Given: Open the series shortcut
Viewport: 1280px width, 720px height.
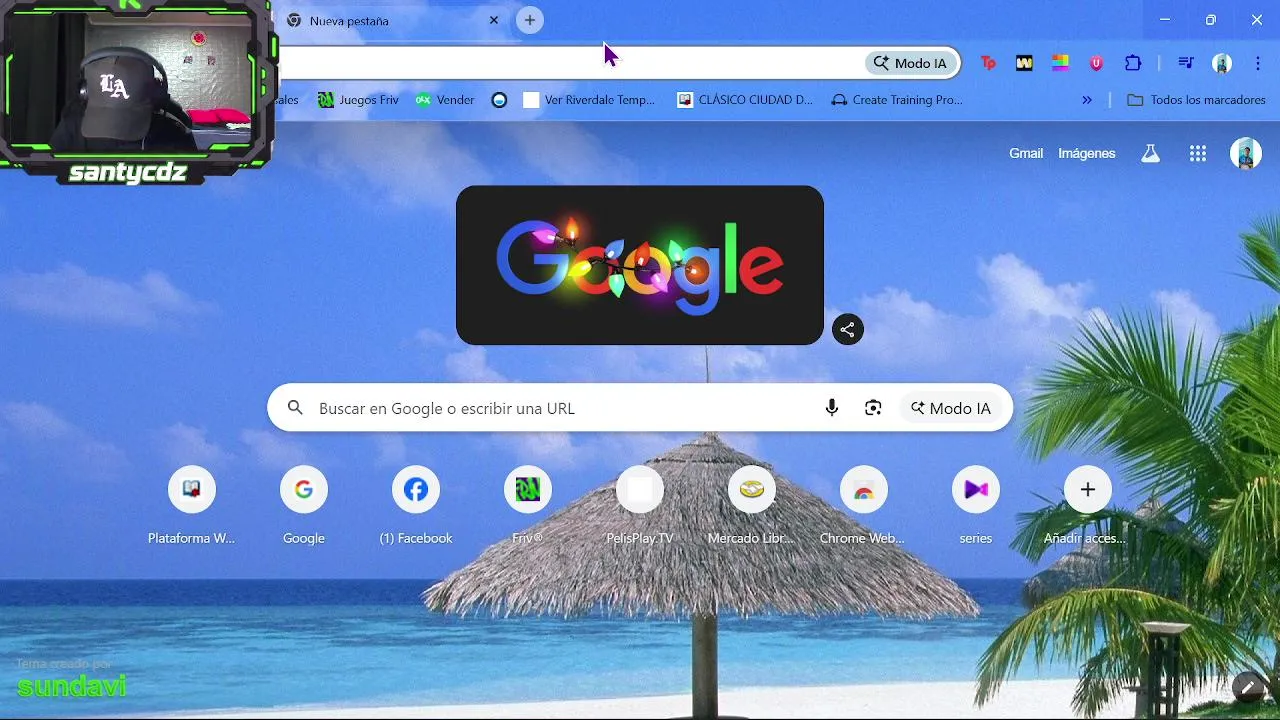Looking at the screenshot, I should [976, 505].
